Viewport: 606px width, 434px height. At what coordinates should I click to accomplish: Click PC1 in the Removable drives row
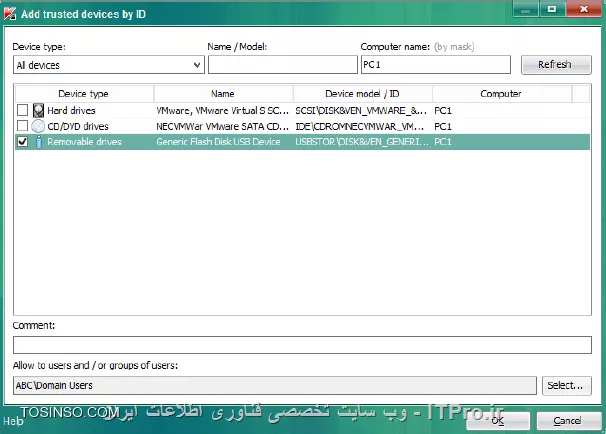[443, 142]
